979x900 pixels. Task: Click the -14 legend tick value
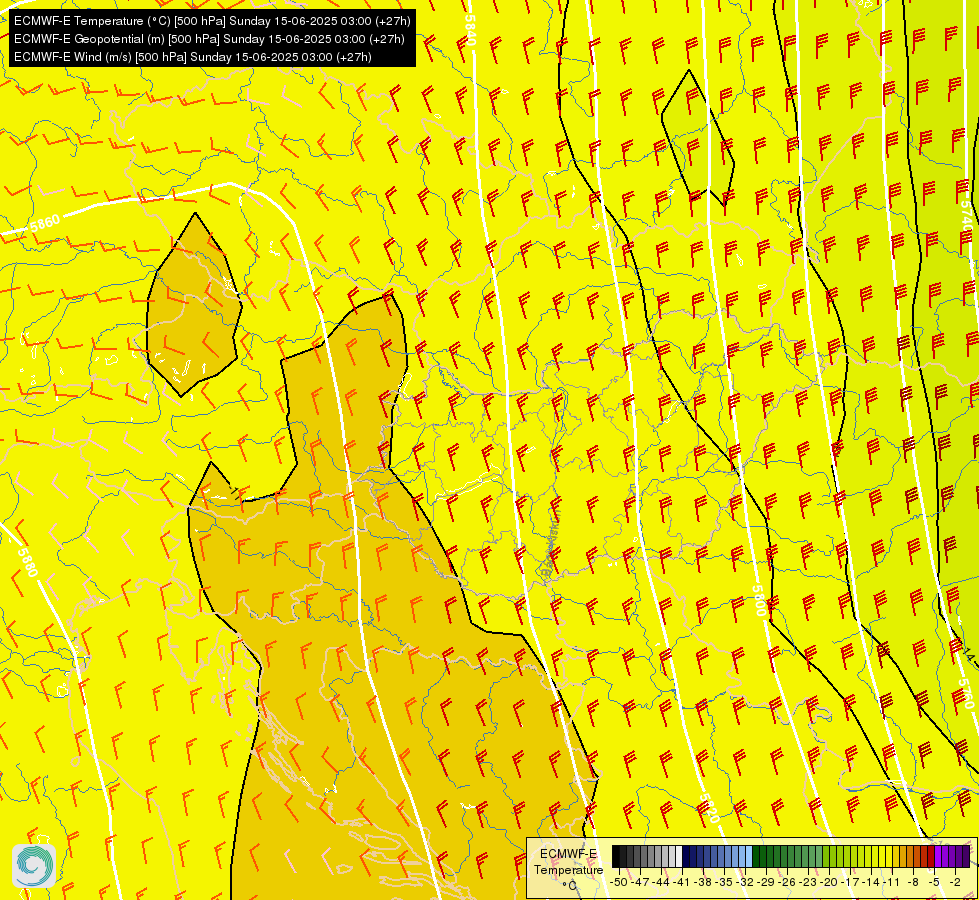click(871, 882)
